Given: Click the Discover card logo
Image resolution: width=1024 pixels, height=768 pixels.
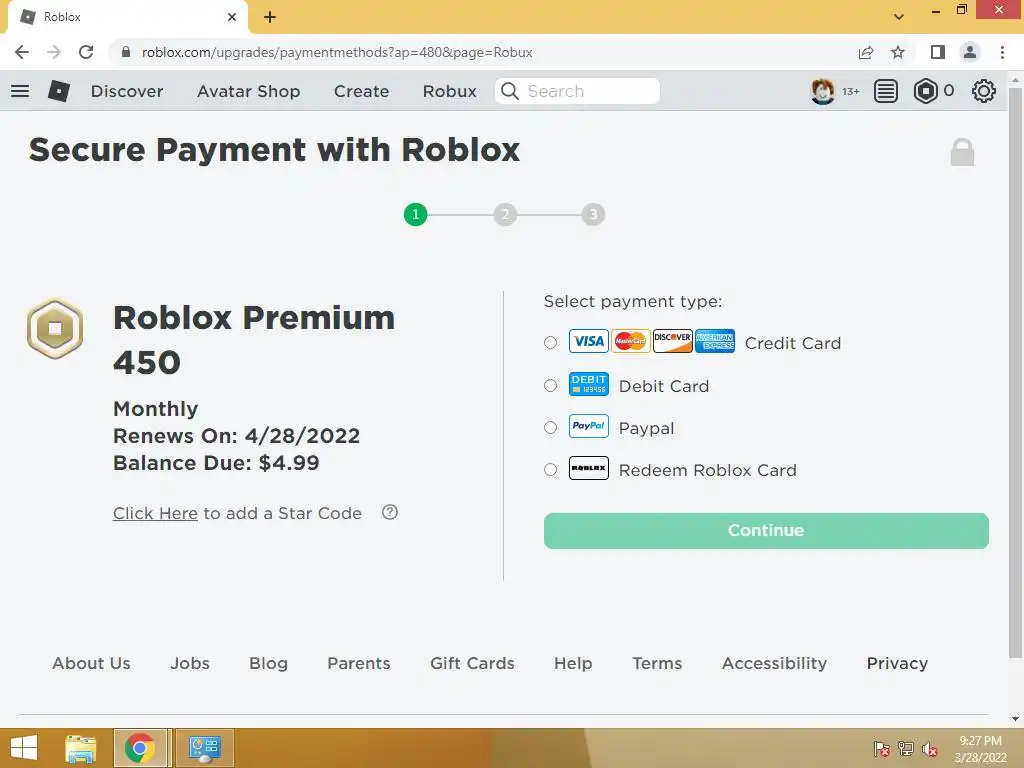Looking at the screenshot, I should [x=673, y=341].
